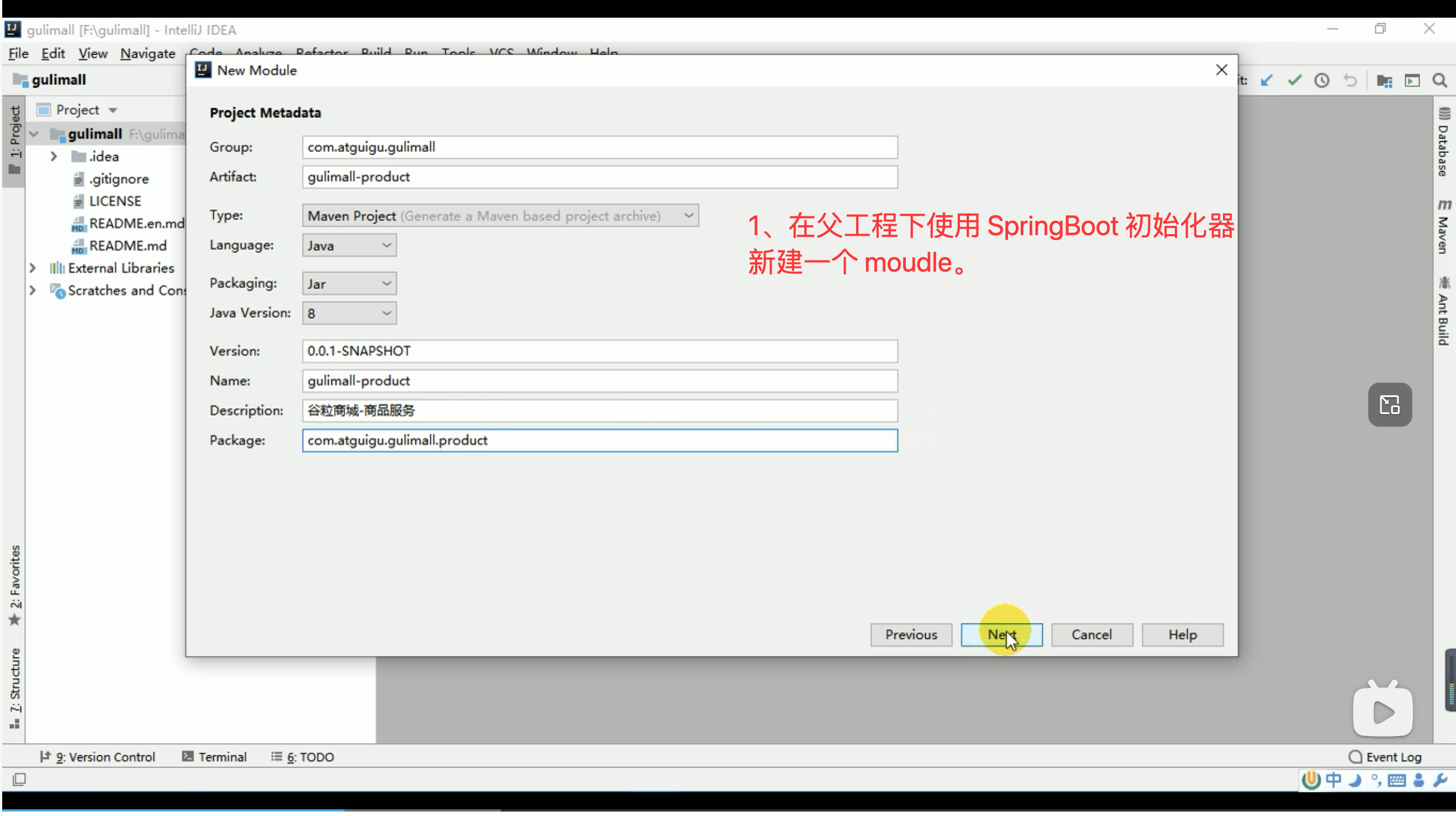This screenshot has width=1456, height=816.
Task: Expand External Libraries tree node
Action: 33,268
